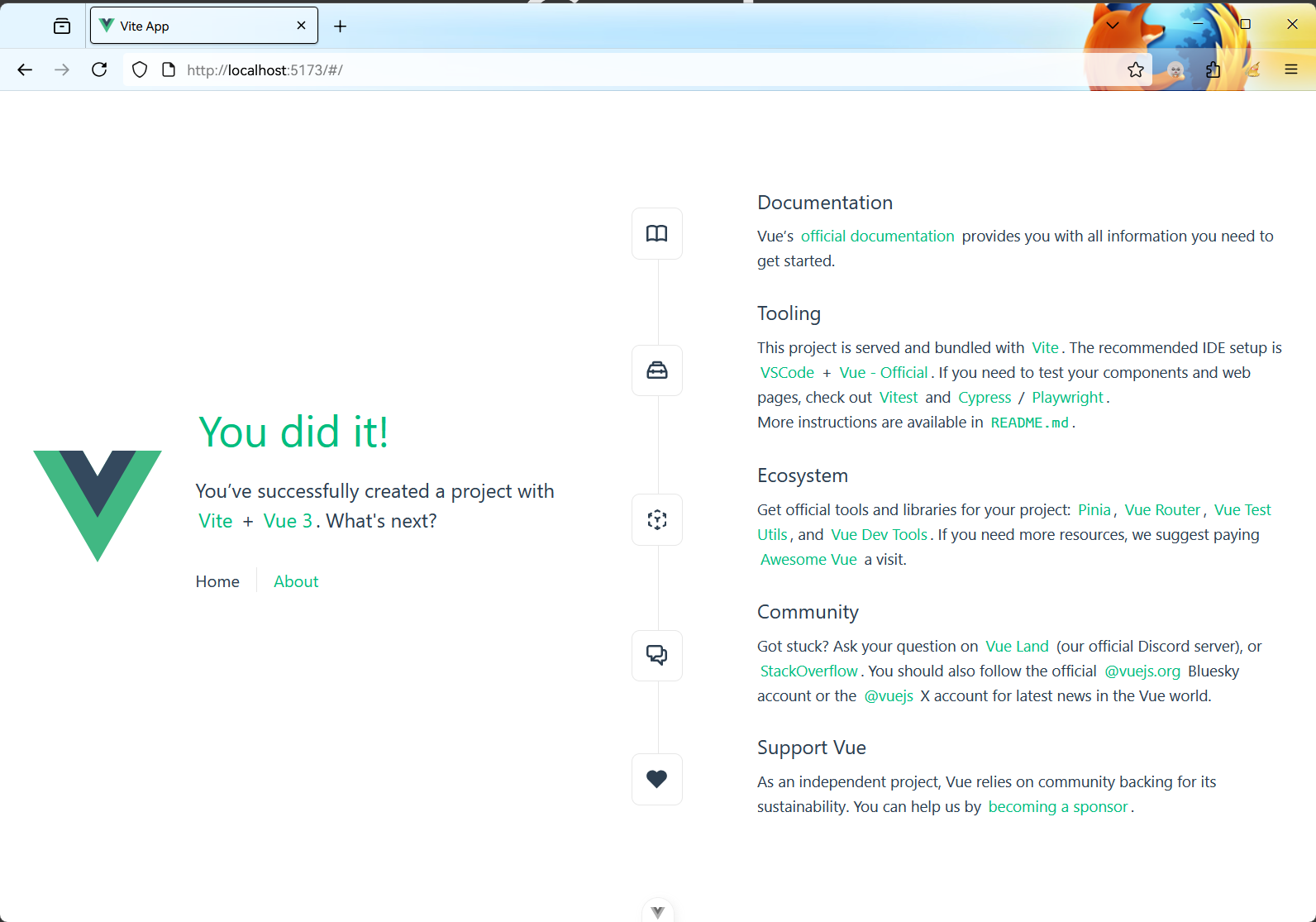Click the Documentation heading
Image resolution: width=1316 pixels, height=922 pixels.
pyautogui.click(x=825, y=203)
